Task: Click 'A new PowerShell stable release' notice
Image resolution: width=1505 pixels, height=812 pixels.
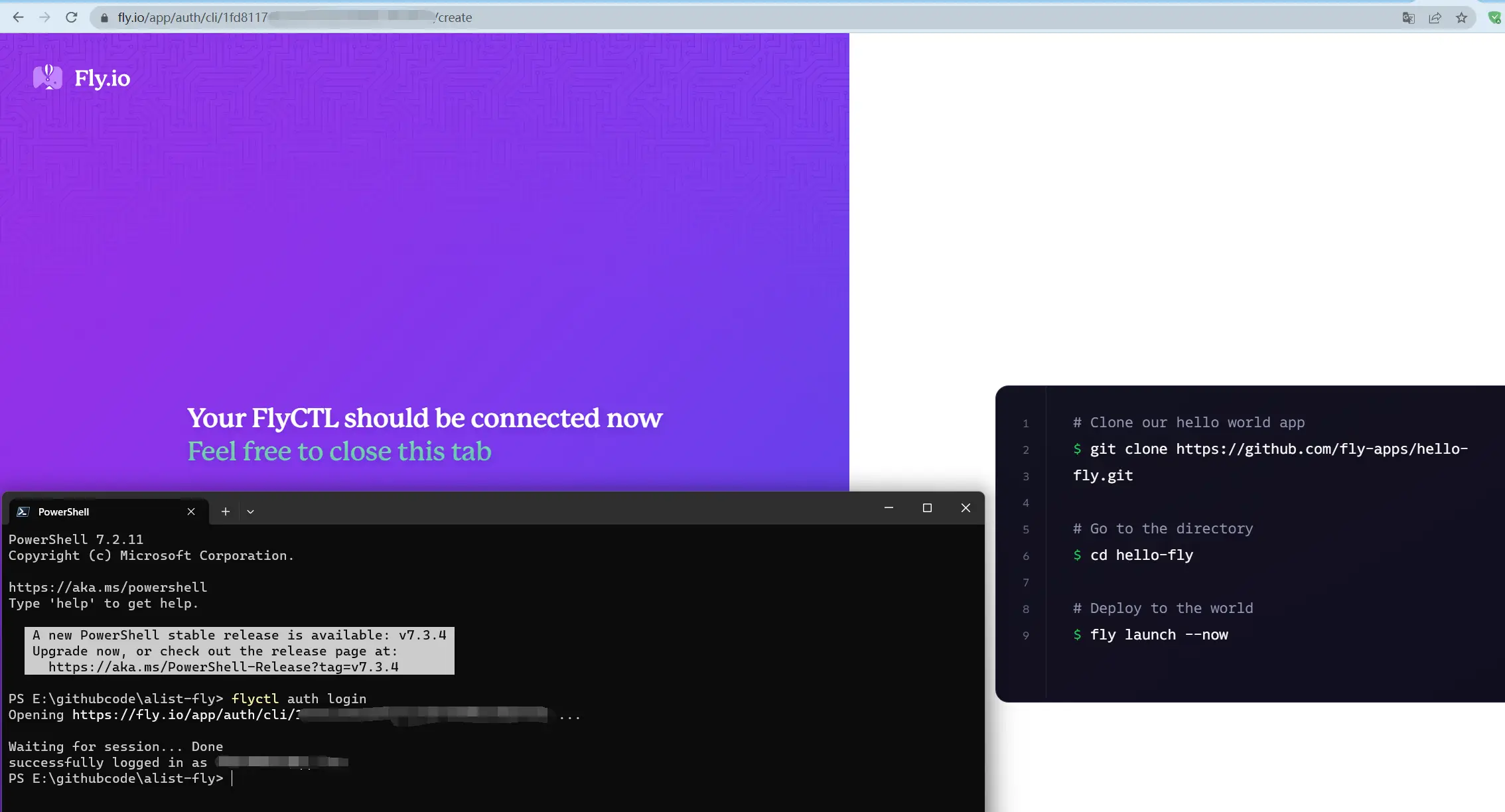Action: coord(240,635)
